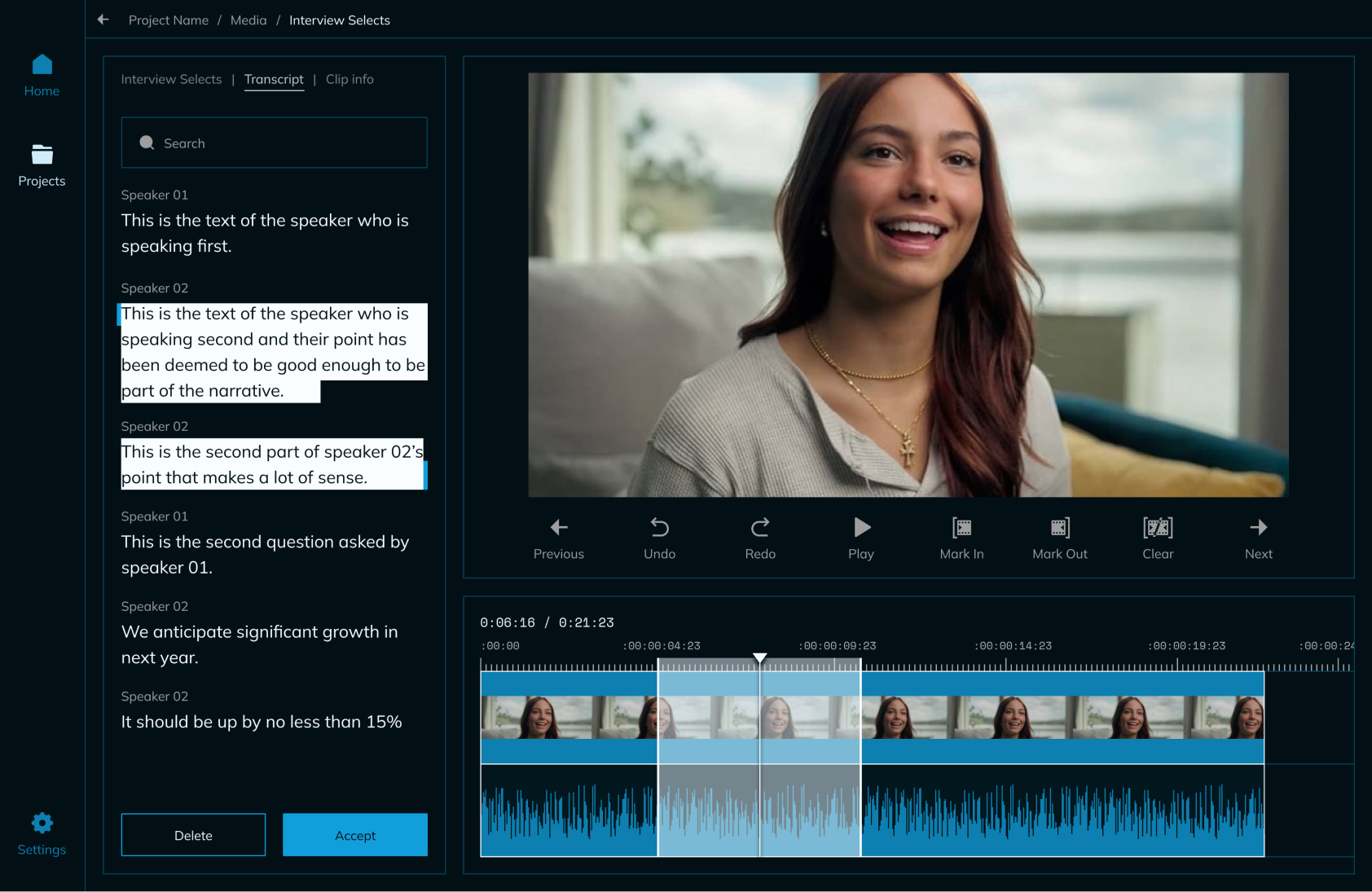1372x892 pixels.
Task: Select the transcript line about 15% growth
Action: click(262, 722)
